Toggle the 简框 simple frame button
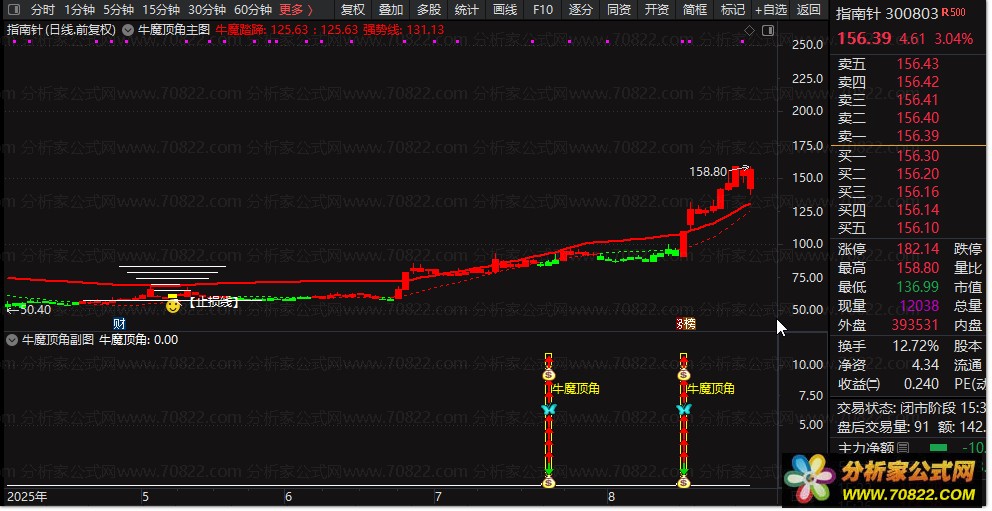992x511 pixels. coord(695,9)
